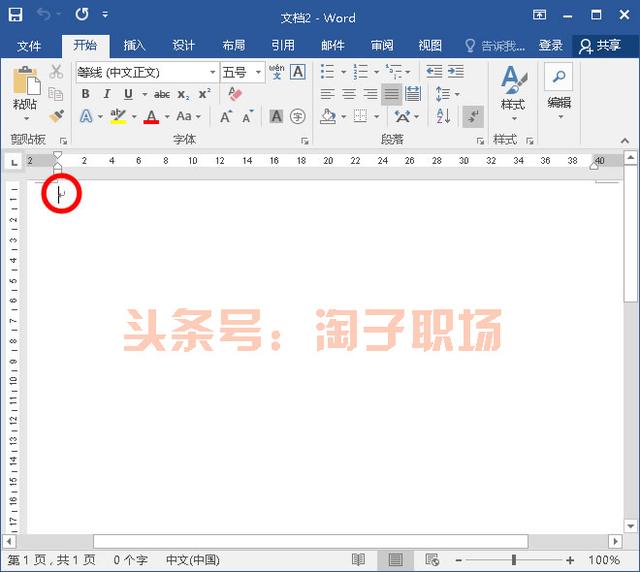Apply distributed alignment

pyautogui.click(x=413, y=94)
